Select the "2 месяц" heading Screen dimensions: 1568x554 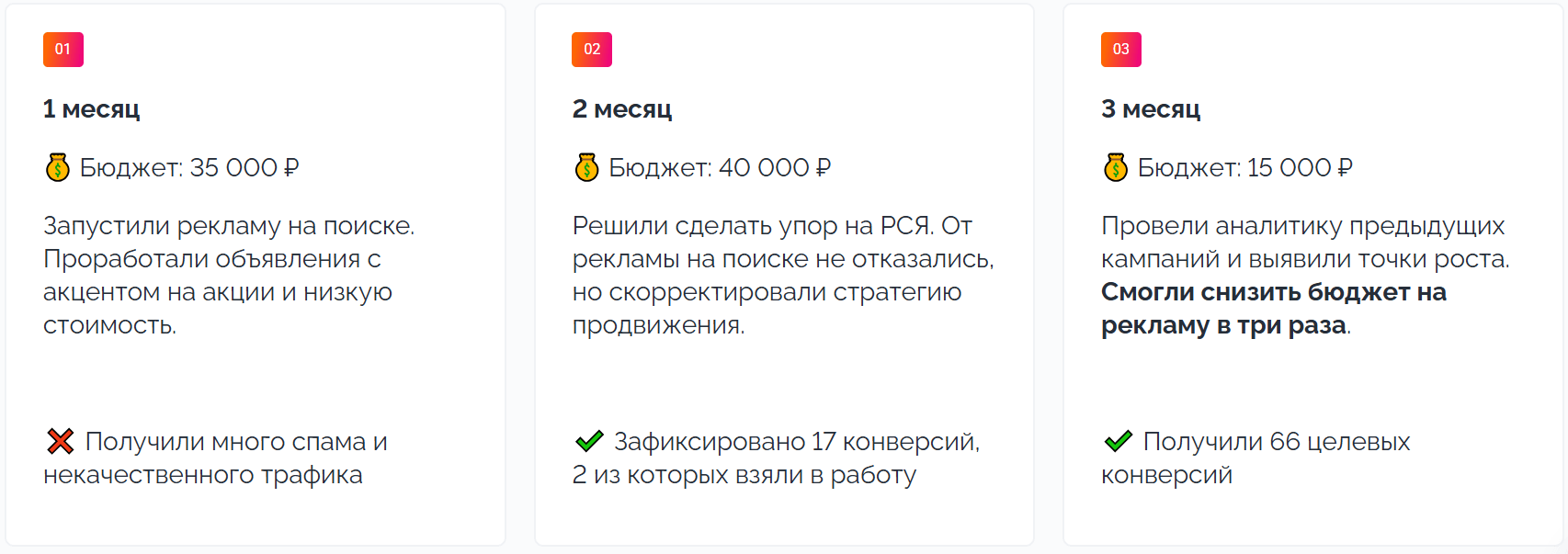click(x=622, y=109)
